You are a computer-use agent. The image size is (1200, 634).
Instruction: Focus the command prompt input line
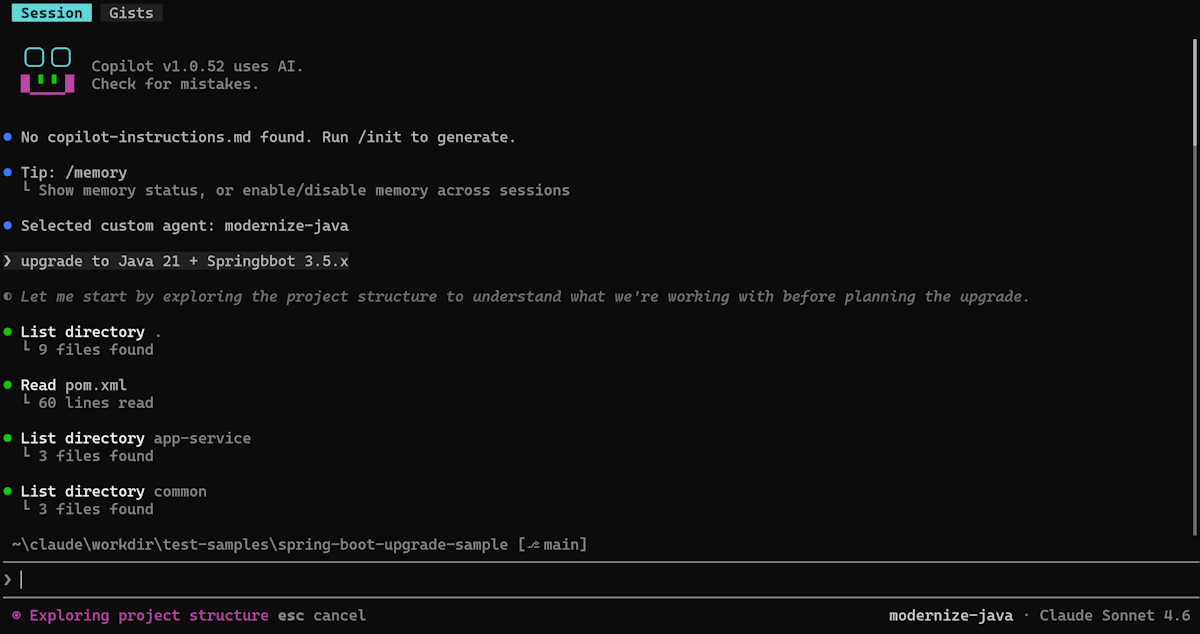600,580
